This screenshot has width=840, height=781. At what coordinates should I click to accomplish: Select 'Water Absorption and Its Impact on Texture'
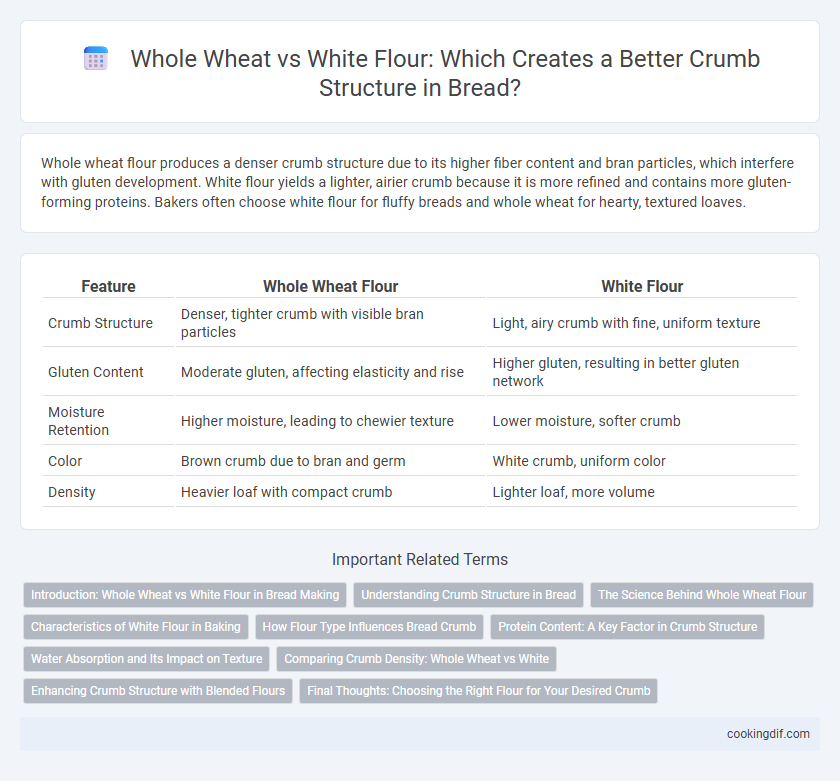click(x=147, y=659)
